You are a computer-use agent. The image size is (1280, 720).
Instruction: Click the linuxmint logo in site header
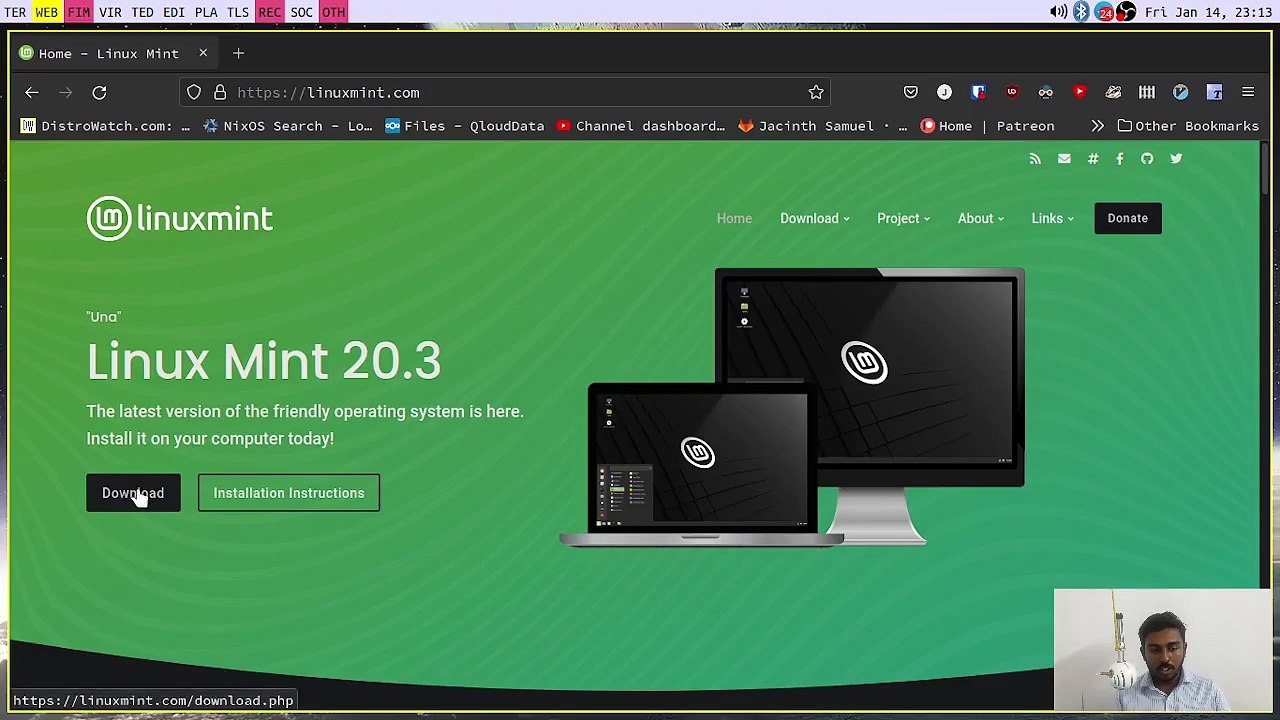click(180, 218)
